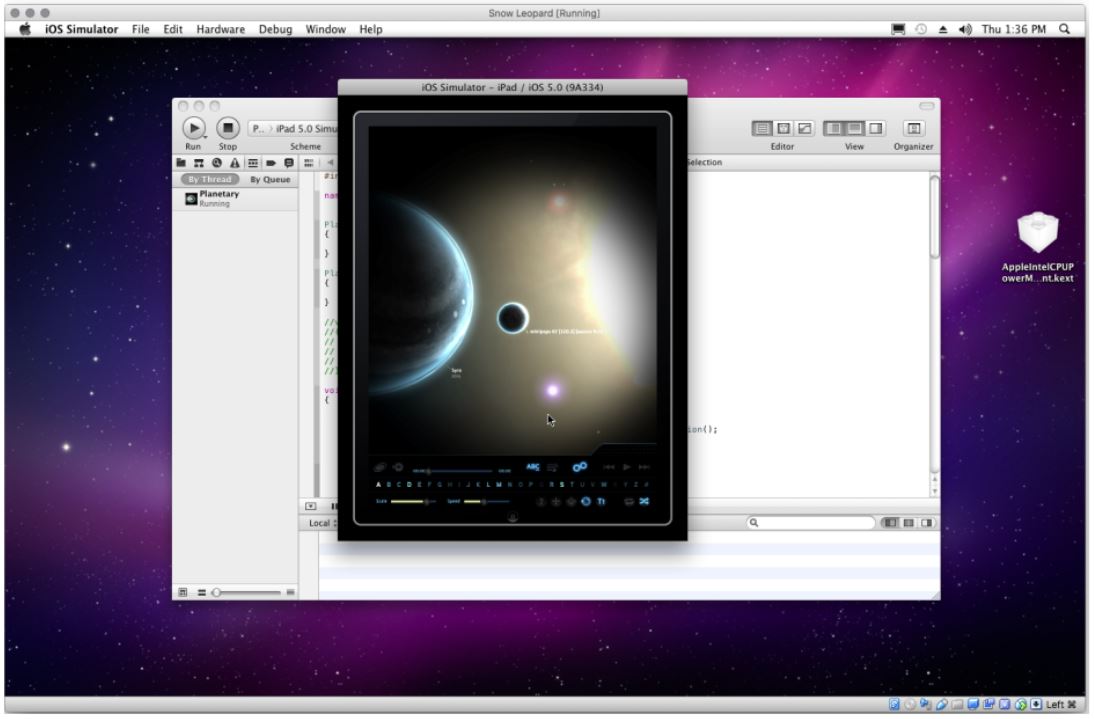Select the Version editor mode
This screenshot has height=719, width=1094.
804,128
